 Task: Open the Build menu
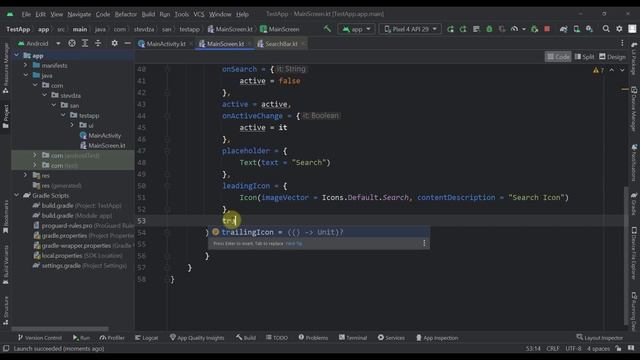pos(148,14)
